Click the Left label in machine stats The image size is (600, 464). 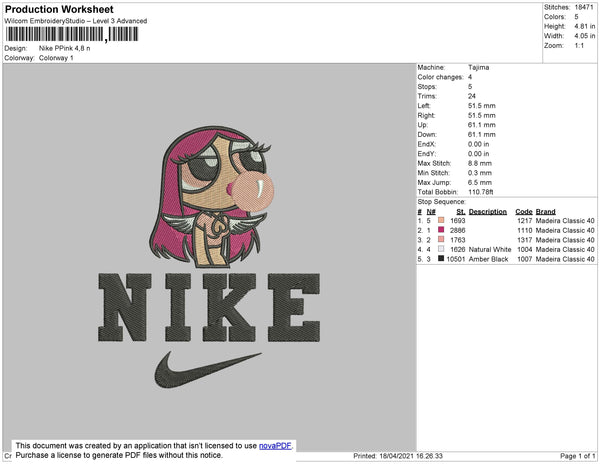[x=424, y=106]
